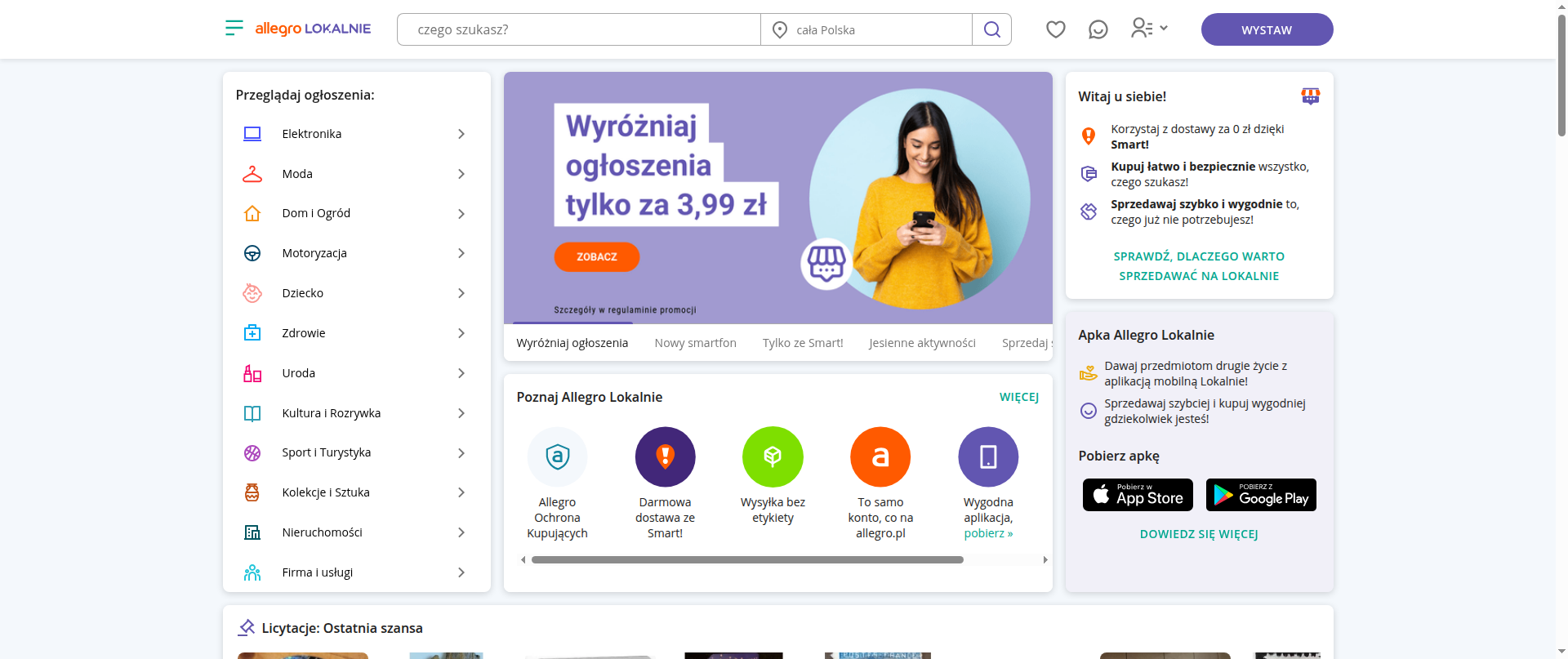1568x659 pixels.
Task: Open the Kolekcje i Sztuka category
Action: click(356, 492)
